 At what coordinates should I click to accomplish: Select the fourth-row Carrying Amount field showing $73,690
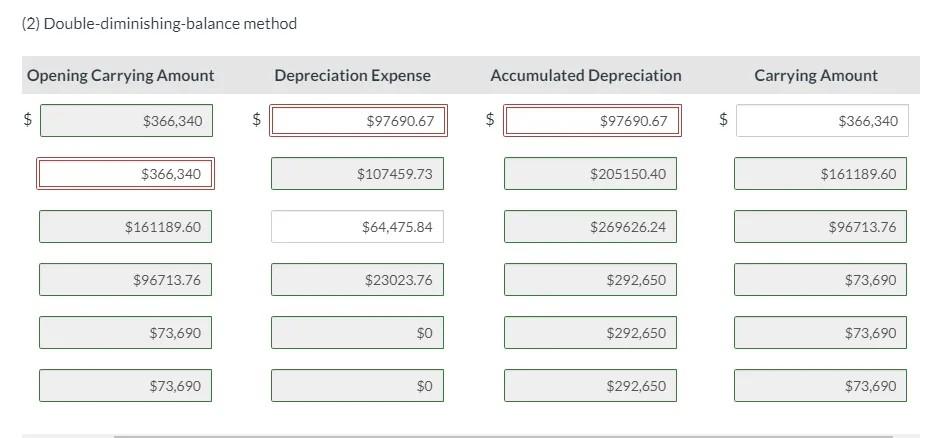click(820, 280)
